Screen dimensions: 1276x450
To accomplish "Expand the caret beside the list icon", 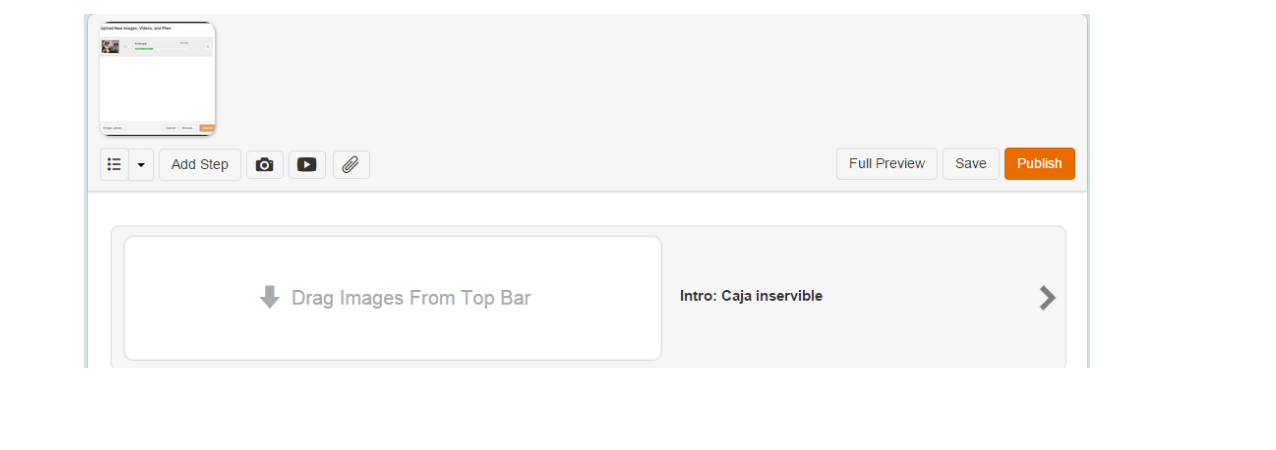I will click(x=141, y=164).
